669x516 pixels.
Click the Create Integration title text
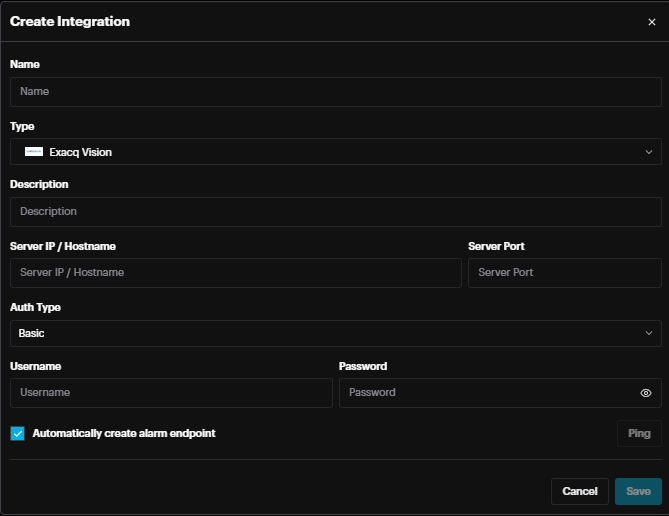tap(69, 21)
